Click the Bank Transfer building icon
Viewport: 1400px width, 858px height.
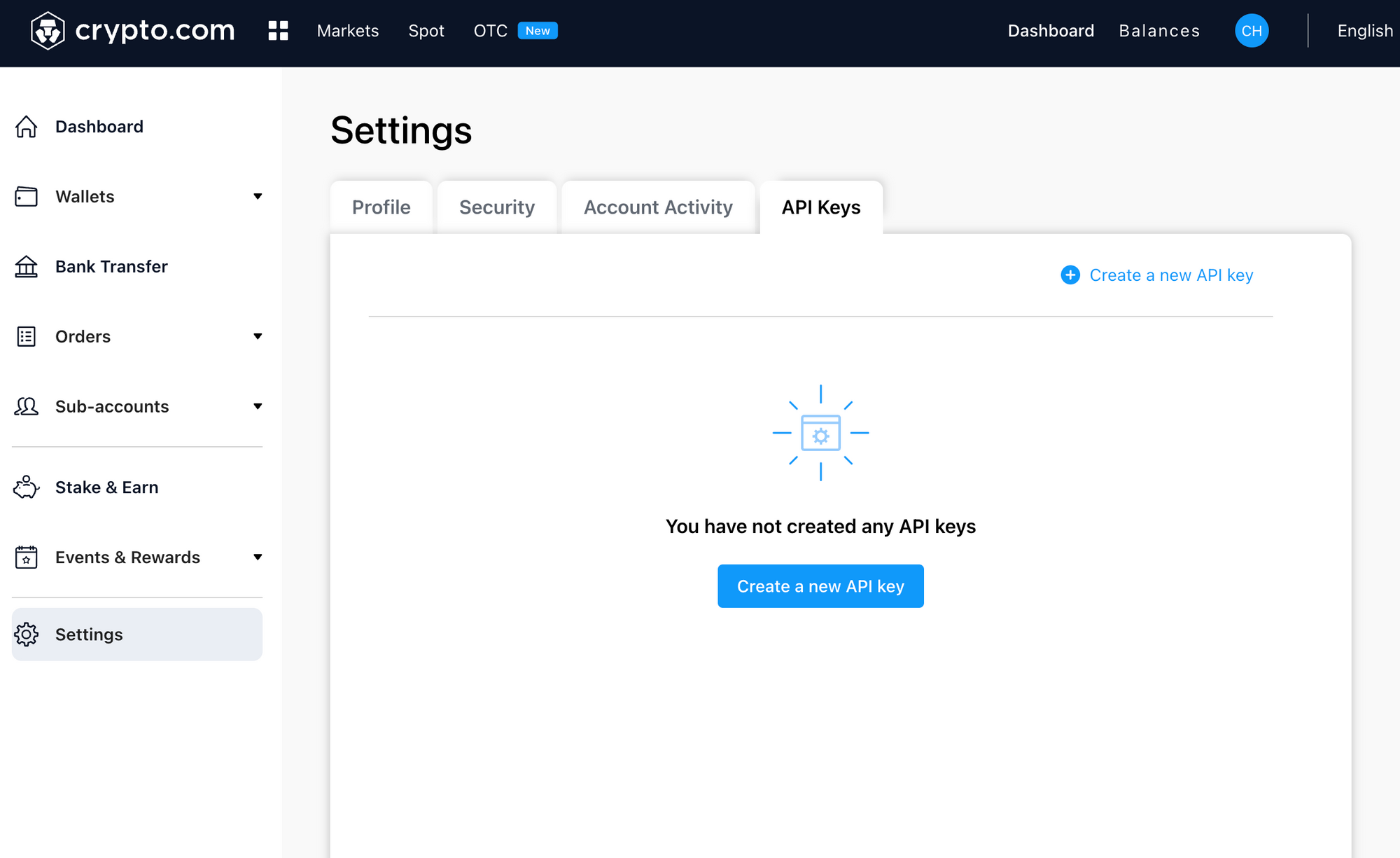(27, 266)
